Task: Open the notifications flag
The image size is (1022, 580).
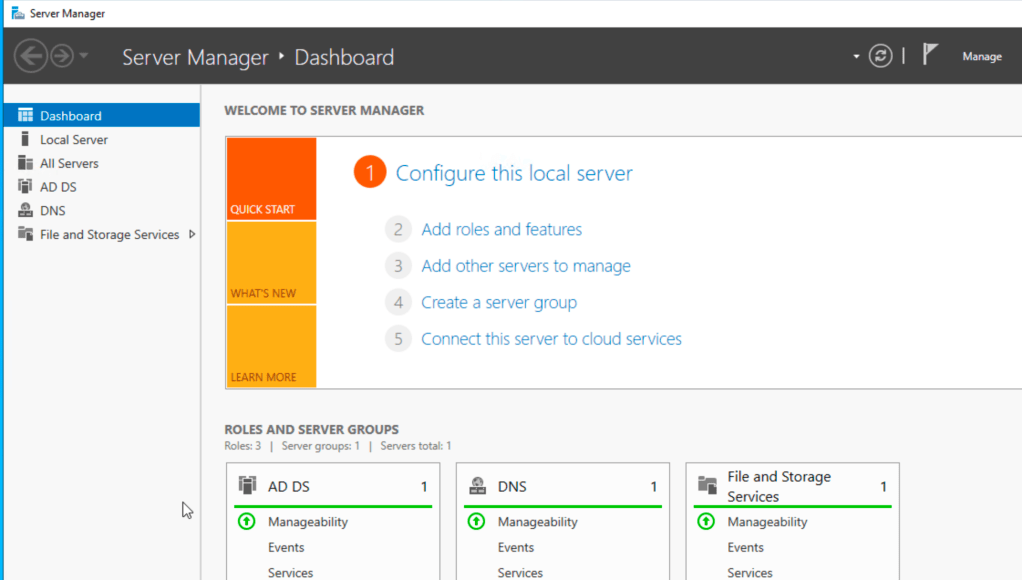Action: pyautogui.click(x=930, y=55)
